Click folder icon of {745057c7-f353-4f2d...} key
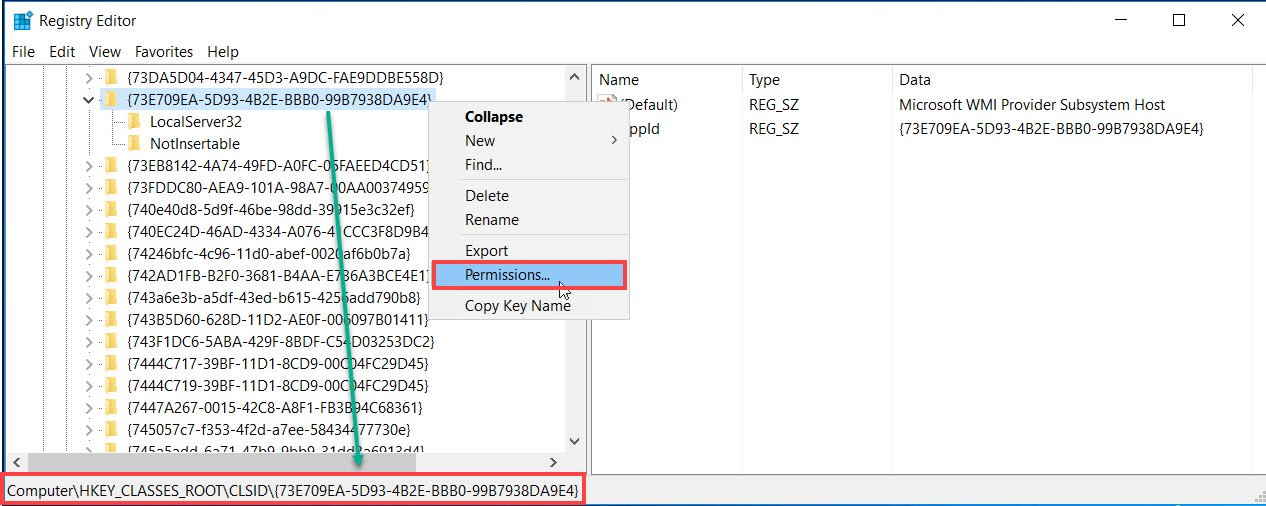This screenshot has height=506, width=1266. [112, 429]
